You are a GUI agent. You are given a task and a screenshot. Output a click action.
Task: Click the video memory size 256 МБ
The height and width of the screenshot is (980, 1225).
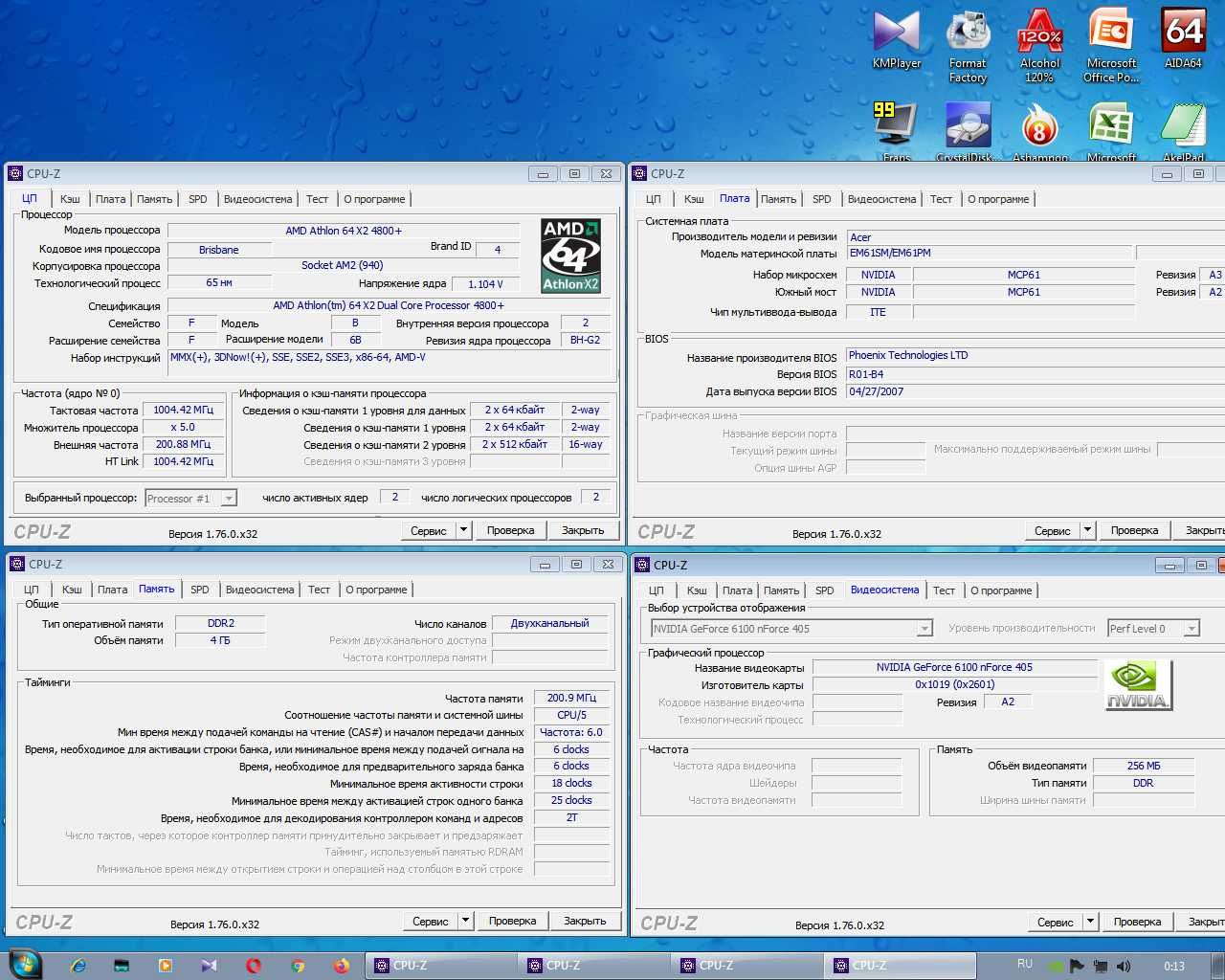[1144, 766]
